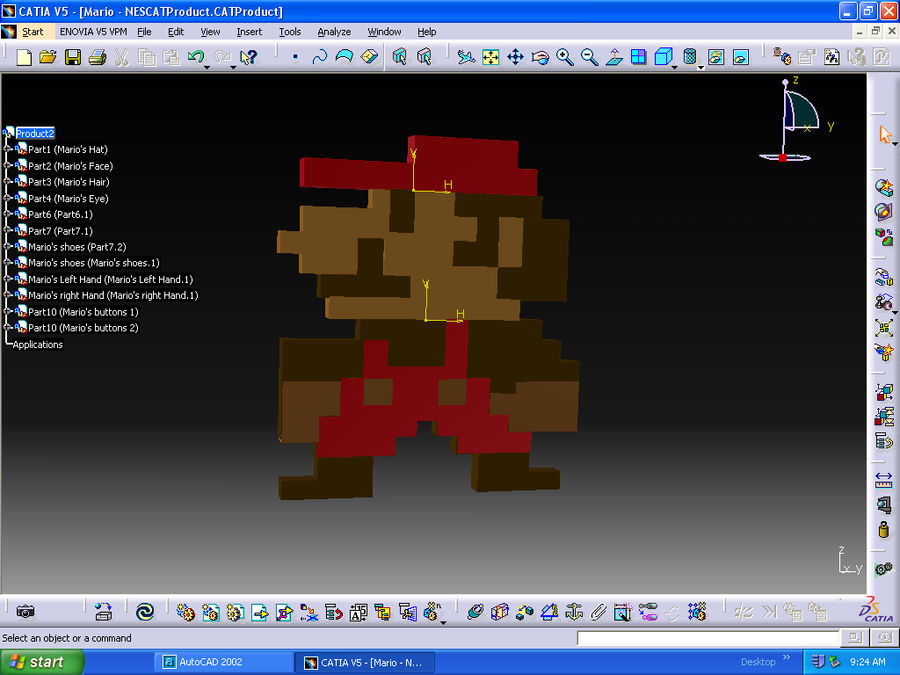Open the Insert menu
The height and width of the screenshot is (675, 900).
pyautogui.click(x=249, y=32)
